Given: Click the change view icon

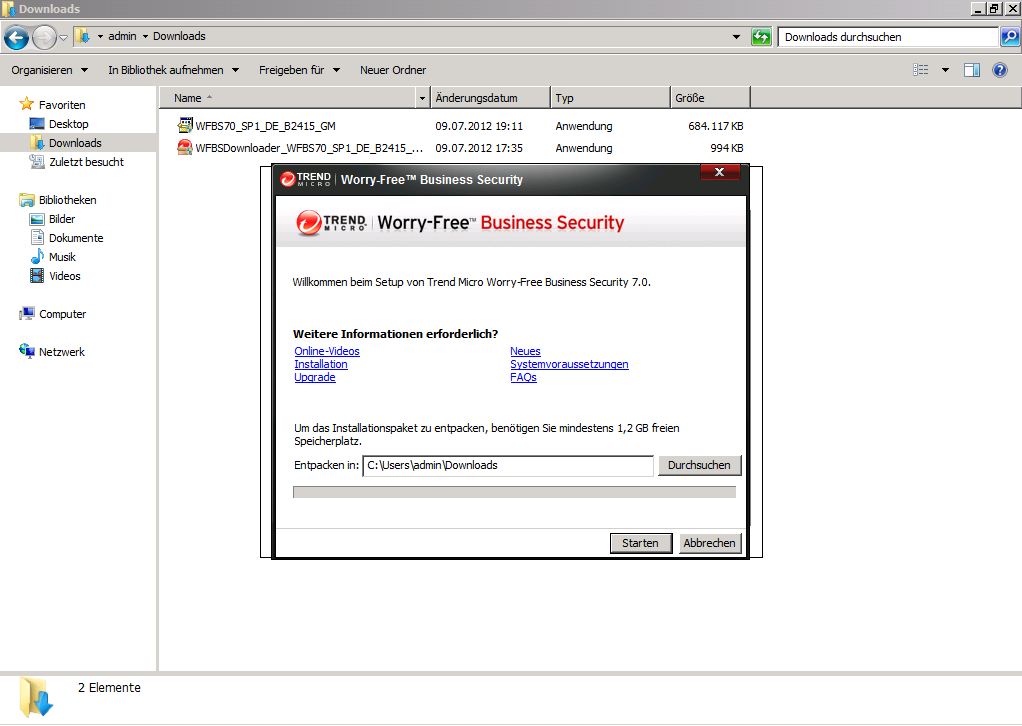Looking at the screenshot, I should point(921,70).
